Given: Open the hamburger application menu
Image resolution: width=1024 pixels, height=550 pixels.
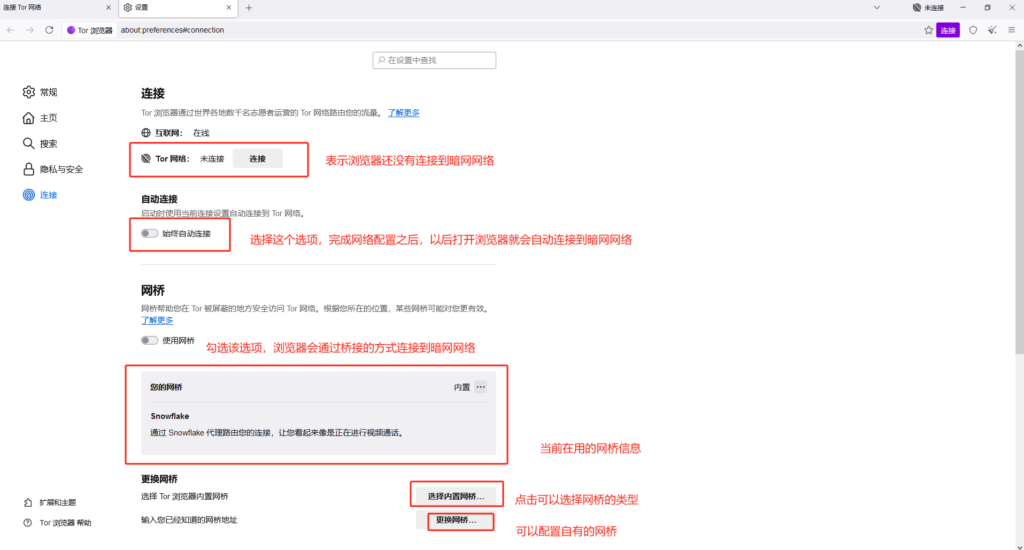Looking at the screenshot, I should [1011, 30].
